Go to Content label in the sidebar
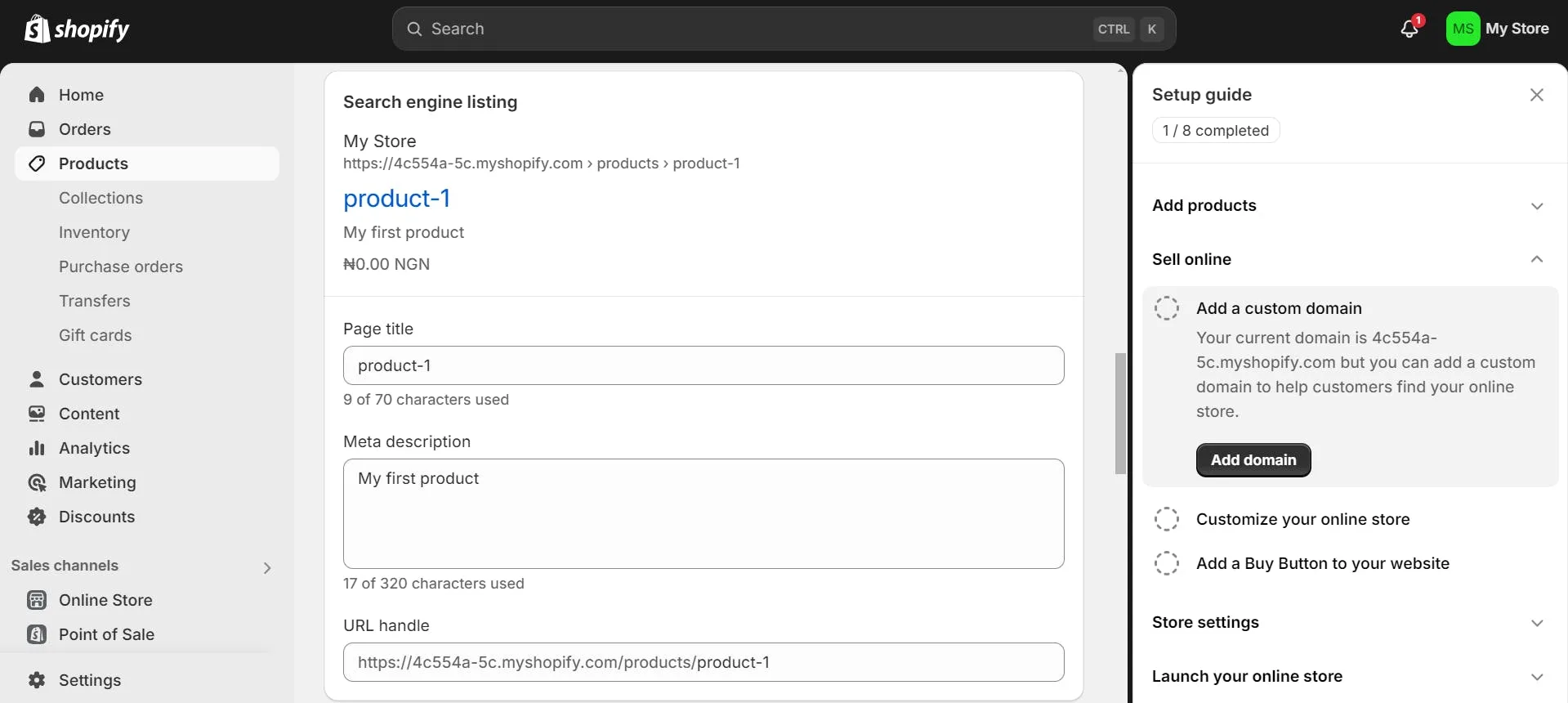The height and width of the screenshot is (703, 1568). (x=89, y=414)
